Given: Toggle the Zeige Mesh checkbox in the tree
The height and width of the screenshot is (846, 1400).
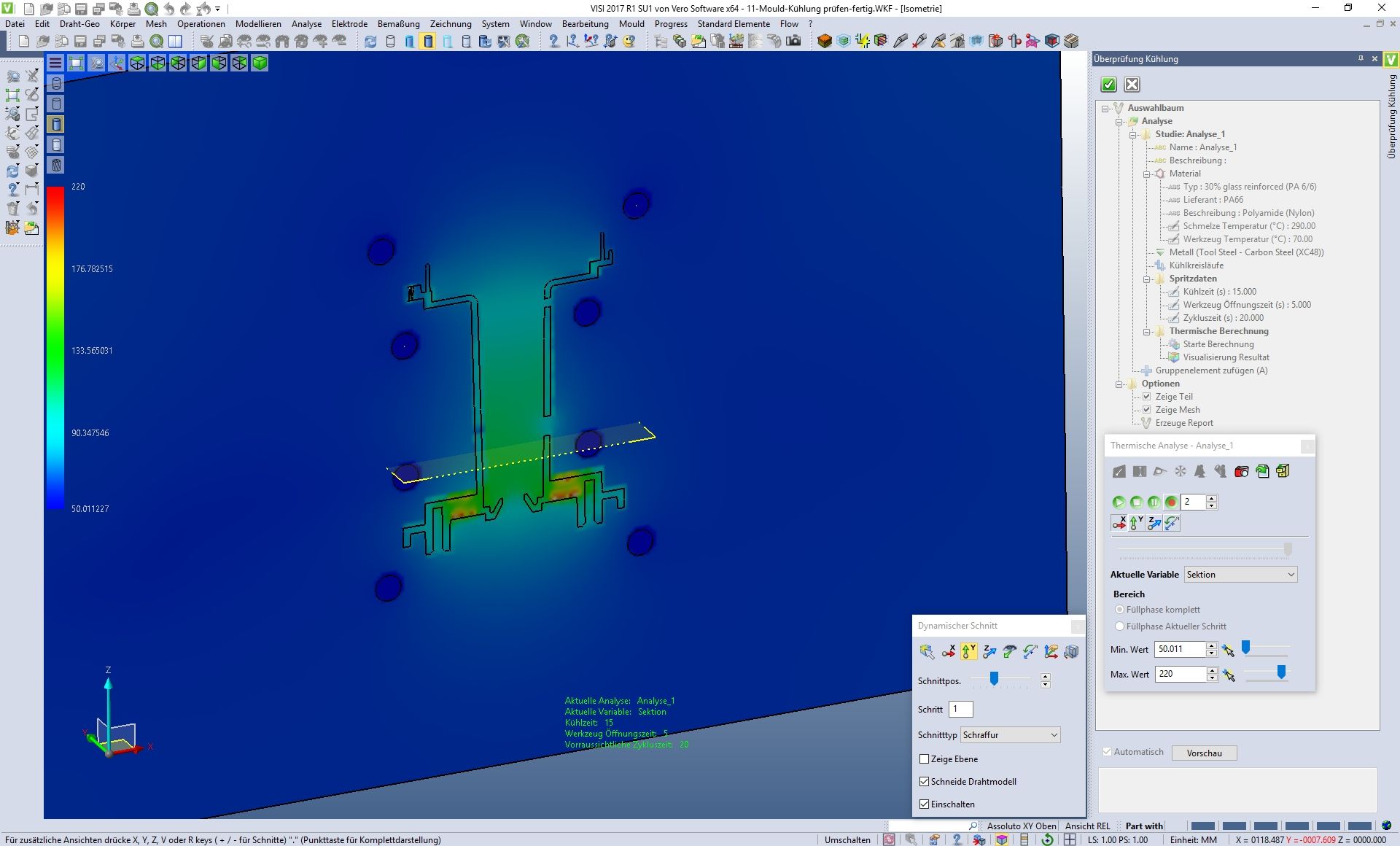Looking at the screenshot, I should tap(1146, 410).
